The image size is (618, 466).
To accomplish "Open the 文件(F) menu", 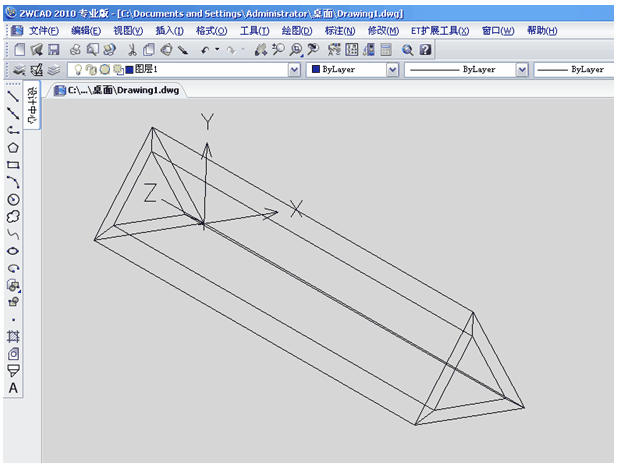I will point(43,31).
